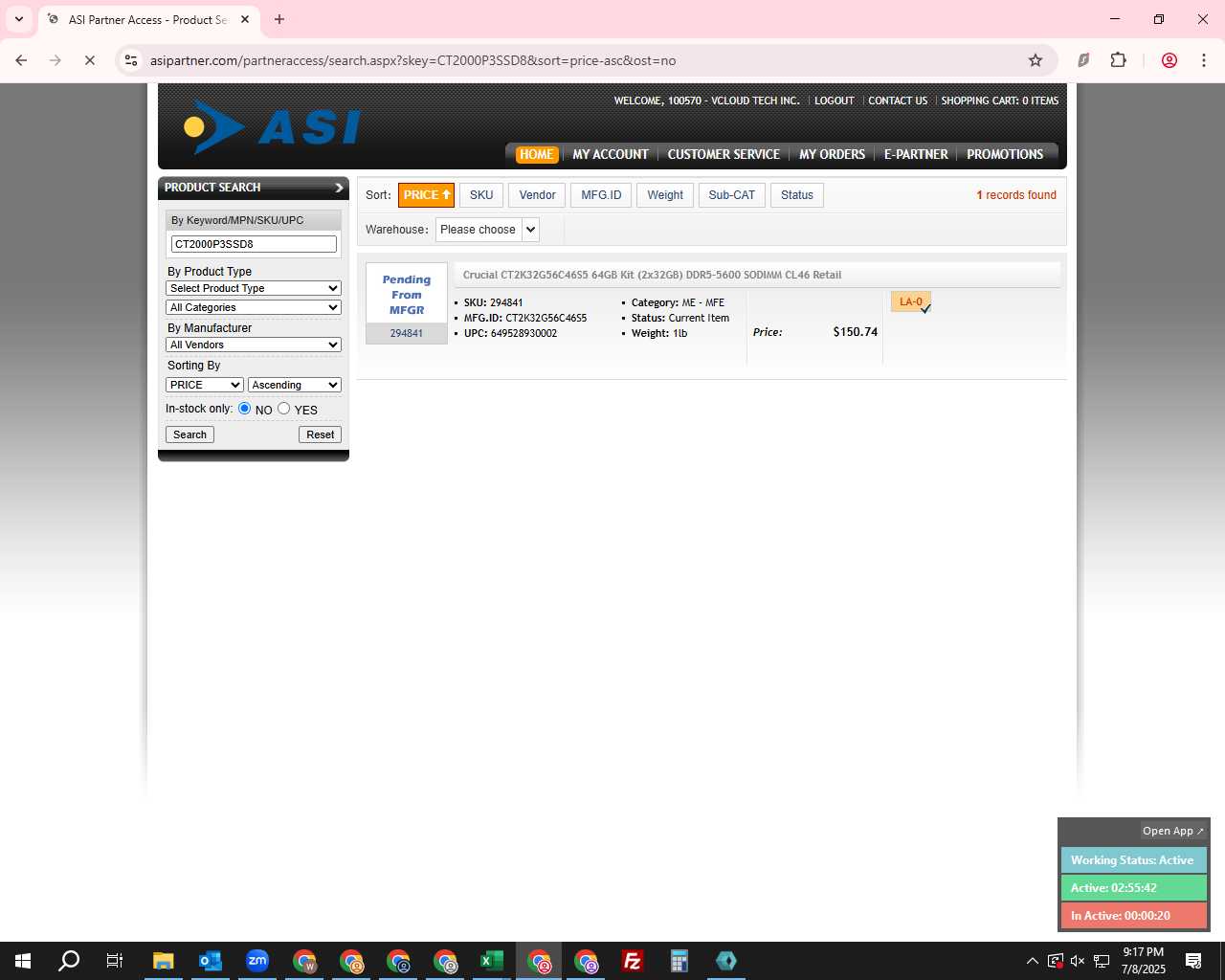
Task: Go back using the browser back arrow
Action: [21, 60]
